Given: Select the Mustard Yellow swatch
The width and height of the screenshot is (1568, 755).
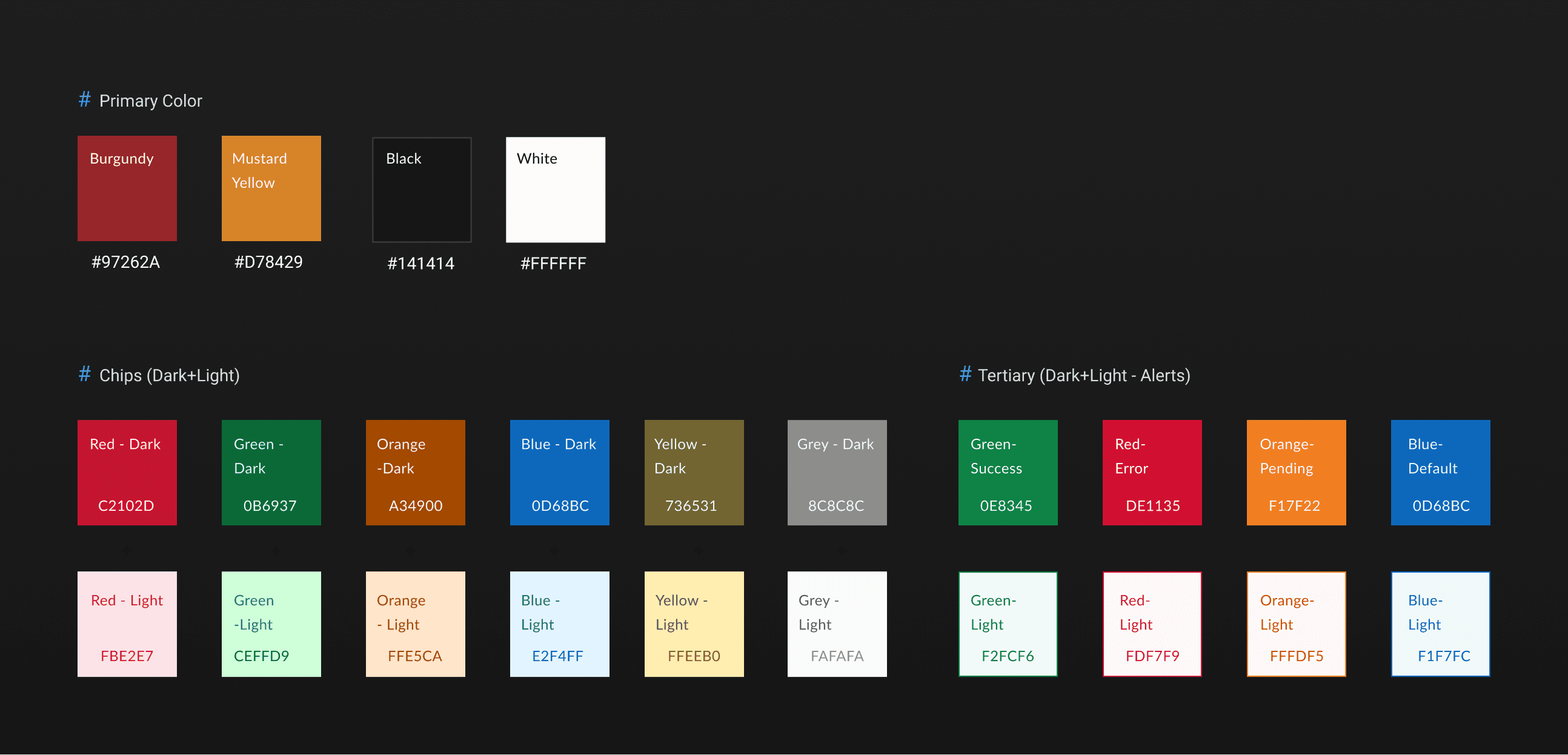Looking at the screenshot, I should pyautogui.click(x=271, y=188).
